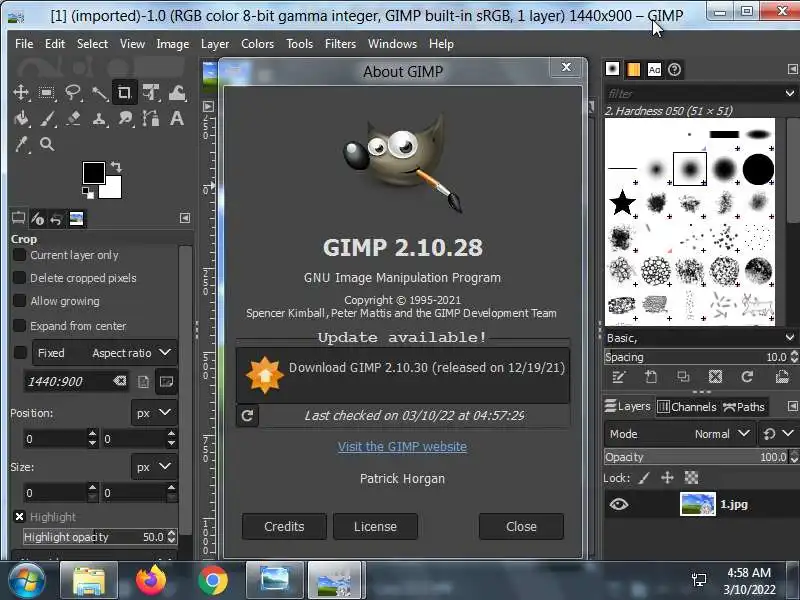Click the delete brush icon
Image resolution: width=800 pixels, height=600 pixels.
click(x=715, y=377)
